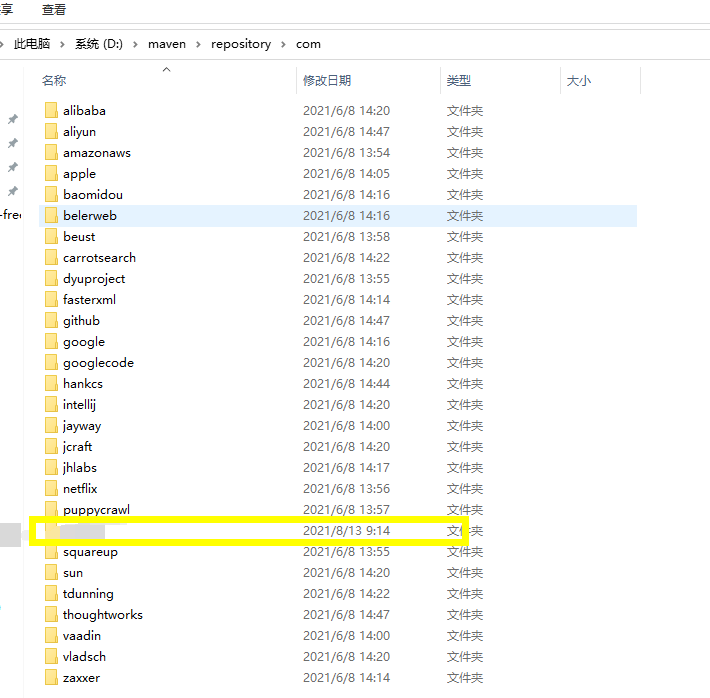Image resolution: width=710 pixels, height=698 pixels.
Task: Click date 2021/8/13 9:14
Action: click(x=346, y=530)
